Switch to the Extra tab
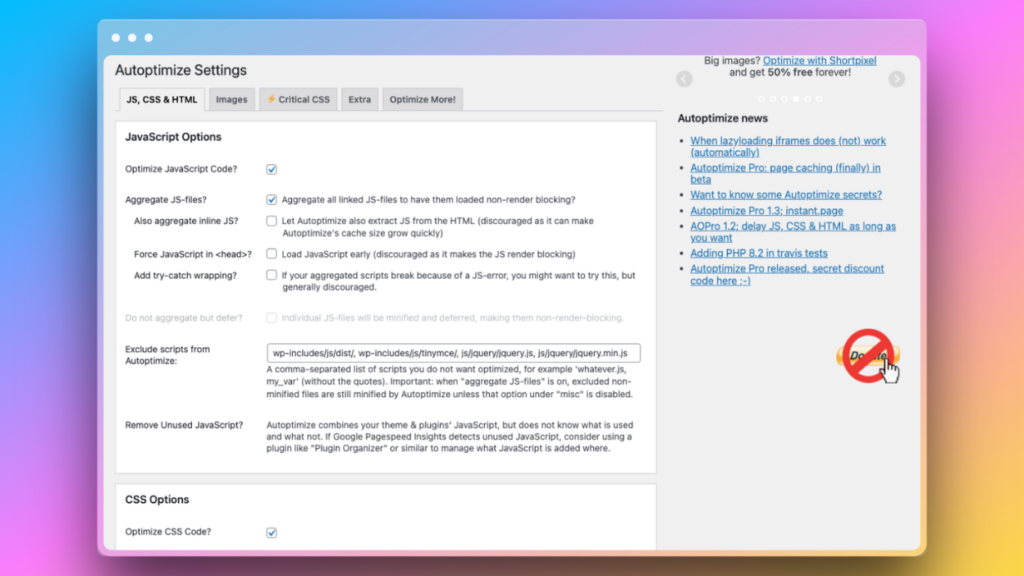This screenshot has height=576, width=1024. pyautogui.click(x=359, y=99)
